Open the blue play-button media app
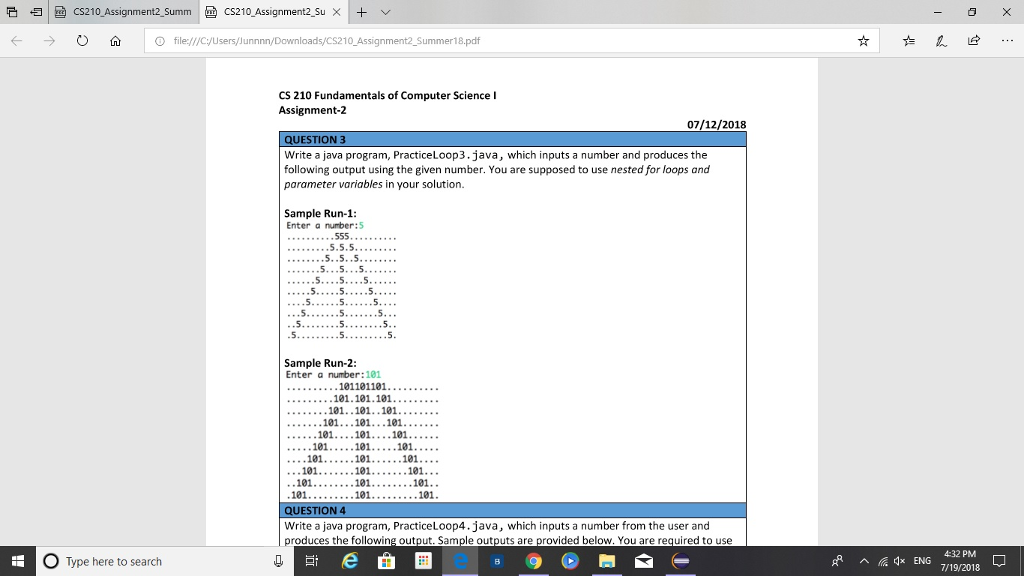The image size is (1024, 576). pos(570,561)
